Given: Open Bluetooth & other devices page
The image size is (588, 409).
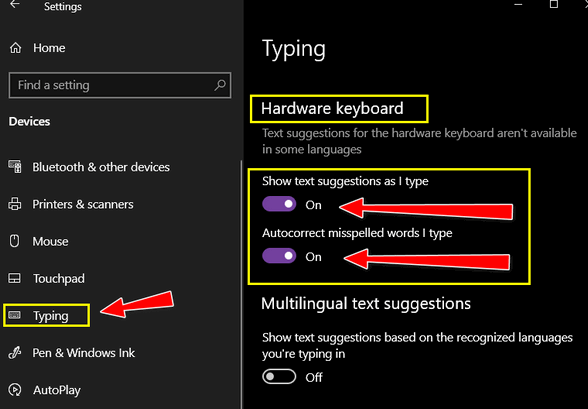Looking at the screenshot, I should pyautogui.click(x=101, y=167).
